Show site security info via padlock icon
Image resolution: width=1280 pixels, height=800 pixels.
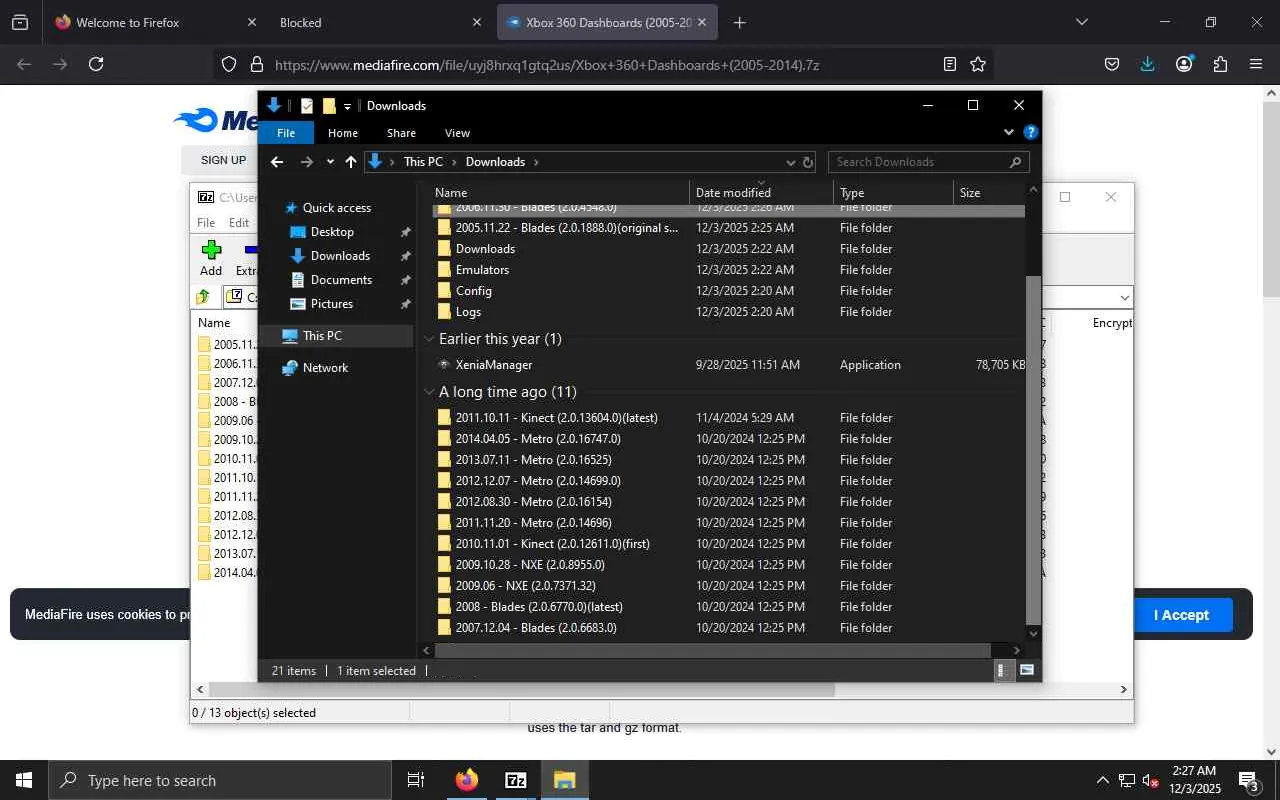(x=256, y=64)
